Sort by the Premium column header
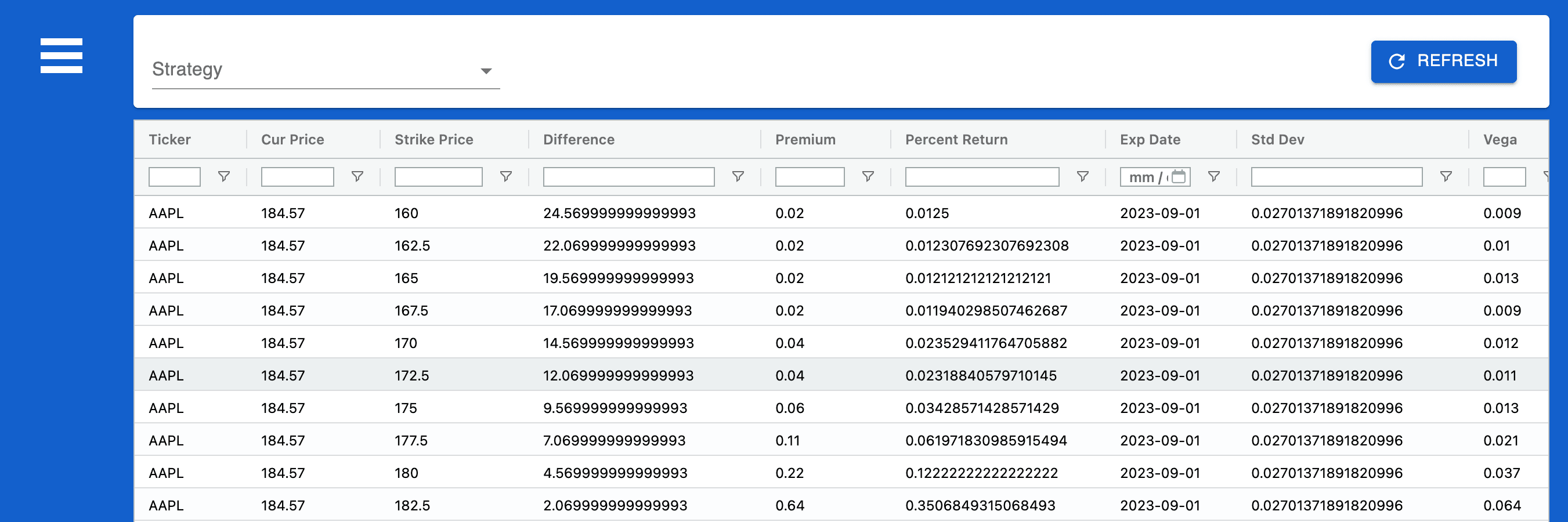This screenshot has width=1568, height=522. pyautogui.click(x=805, y=139)
